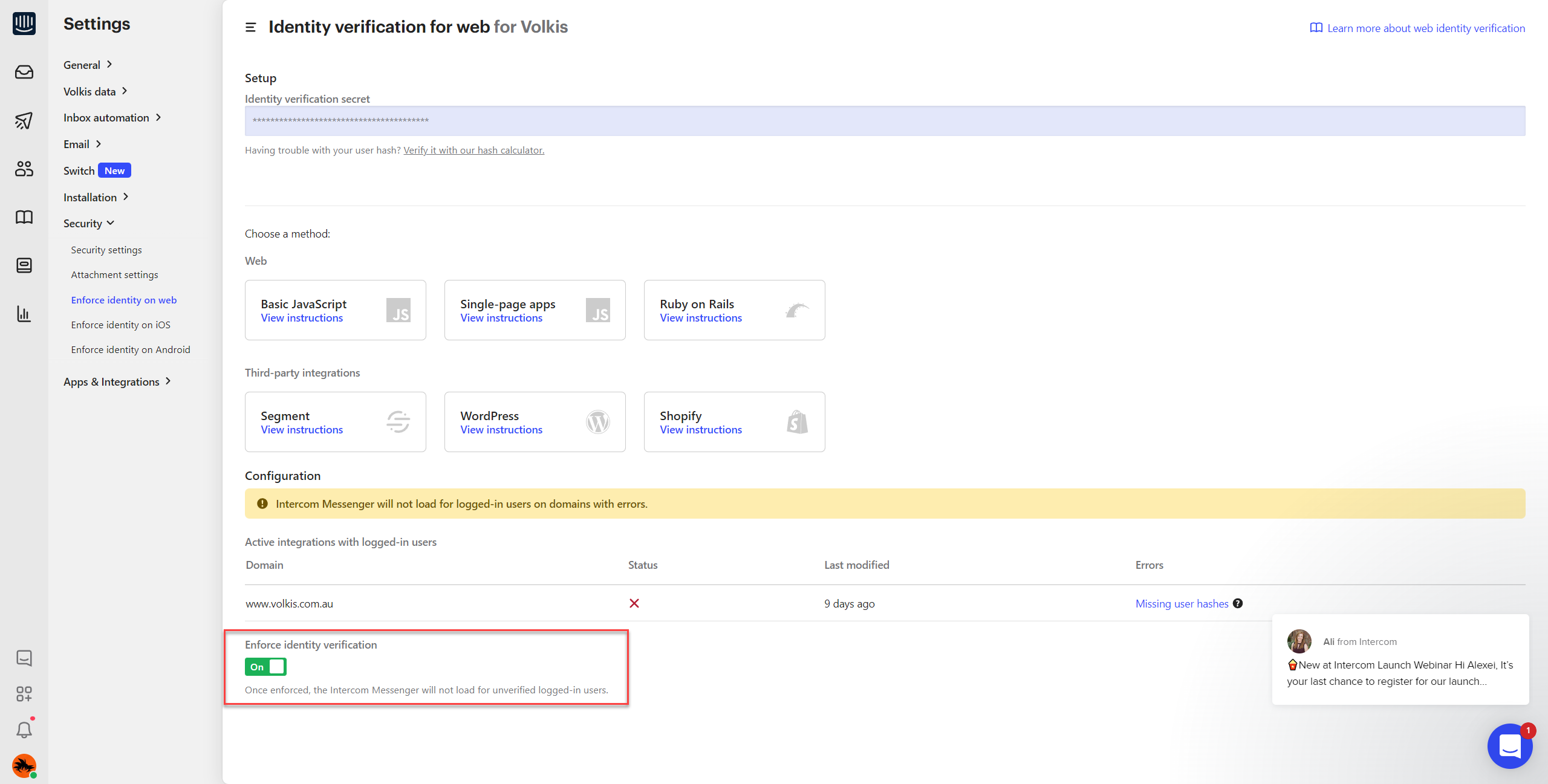1548x784 pixels.
Task: Collapse the settings menu hamburger button
Action: [250, 27]
